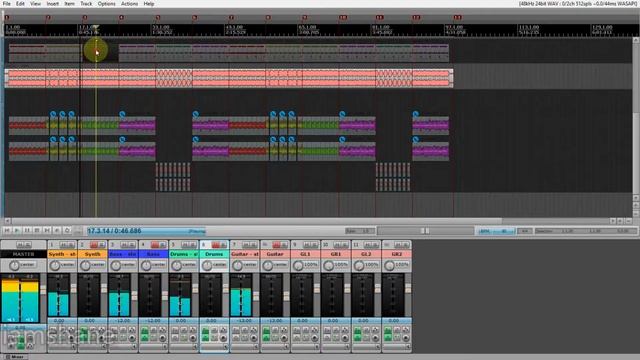Select the GL2 track name label
The height and width of the screenshot is (360, 640).
click(x=366, y=254)
